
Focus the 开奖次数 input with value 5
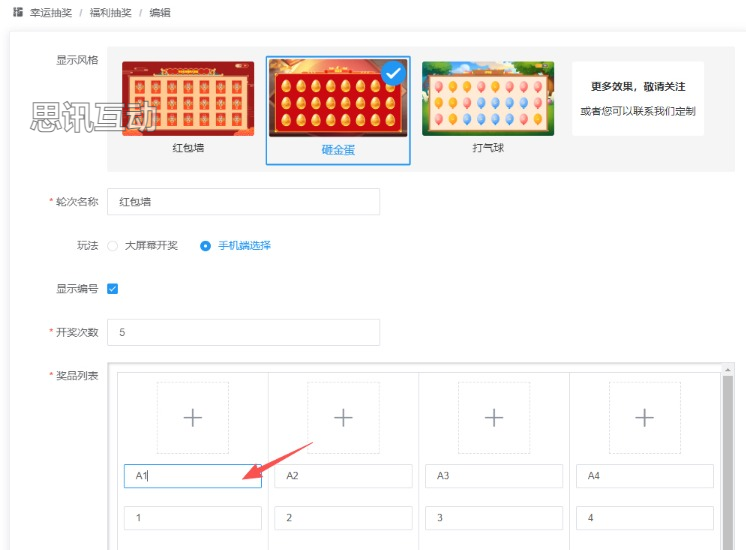(243, 332)
